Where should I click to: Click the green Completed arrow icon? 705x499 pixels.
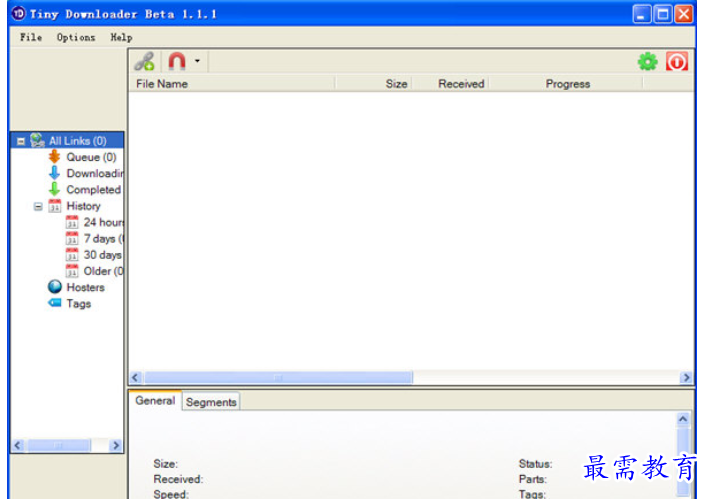54,189
